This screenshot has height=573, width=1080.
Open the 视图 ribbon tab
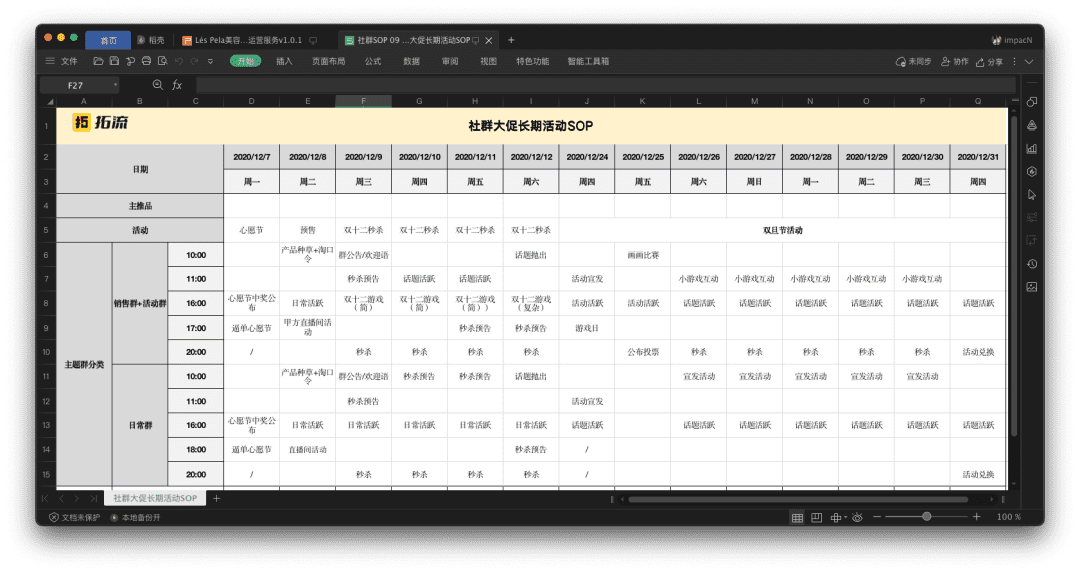pyautogui.click(x=488, y=61)
